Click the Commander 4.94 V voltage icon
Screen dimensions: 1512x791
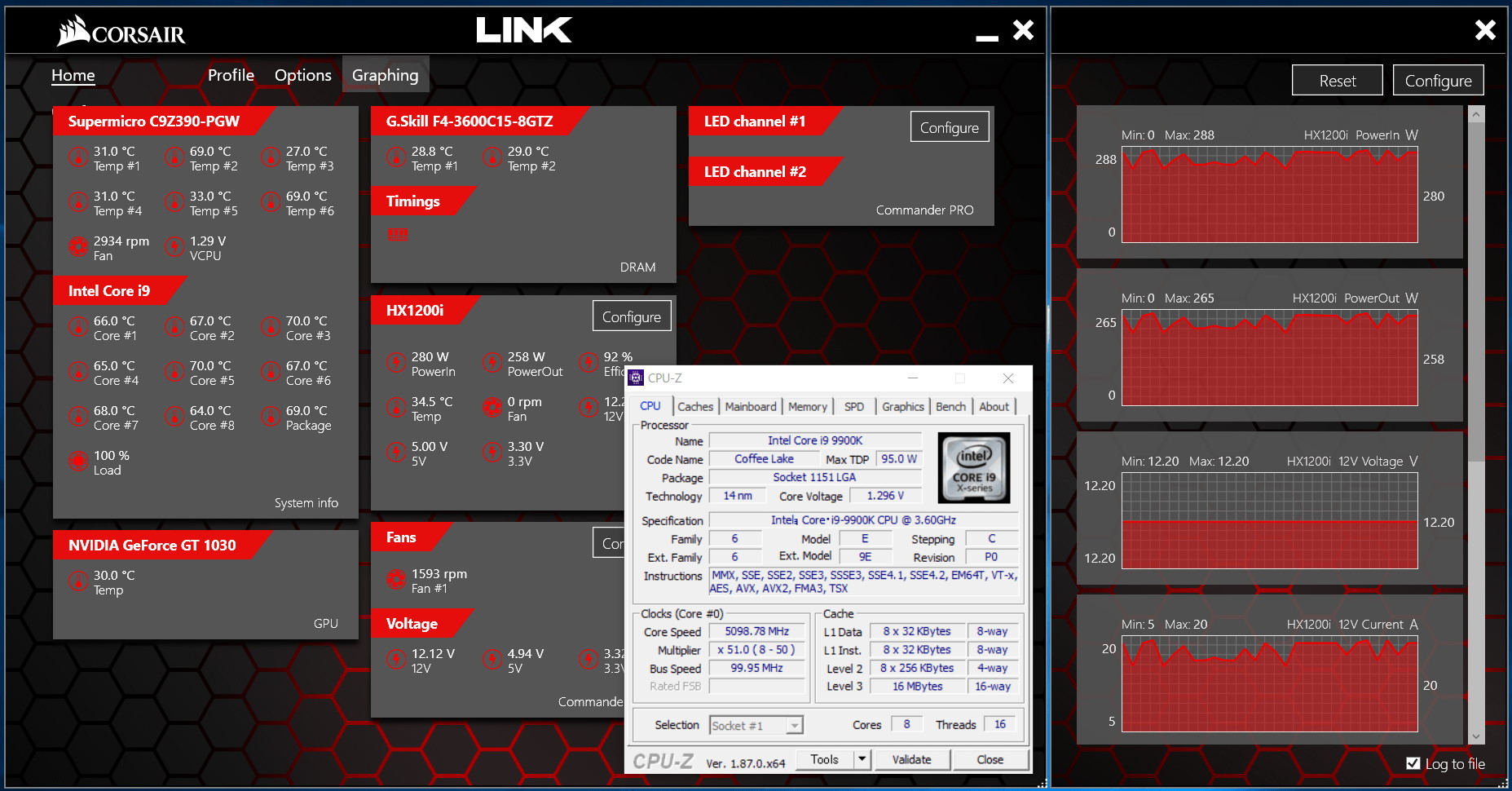pyautogui.click(x=492, y=659)
